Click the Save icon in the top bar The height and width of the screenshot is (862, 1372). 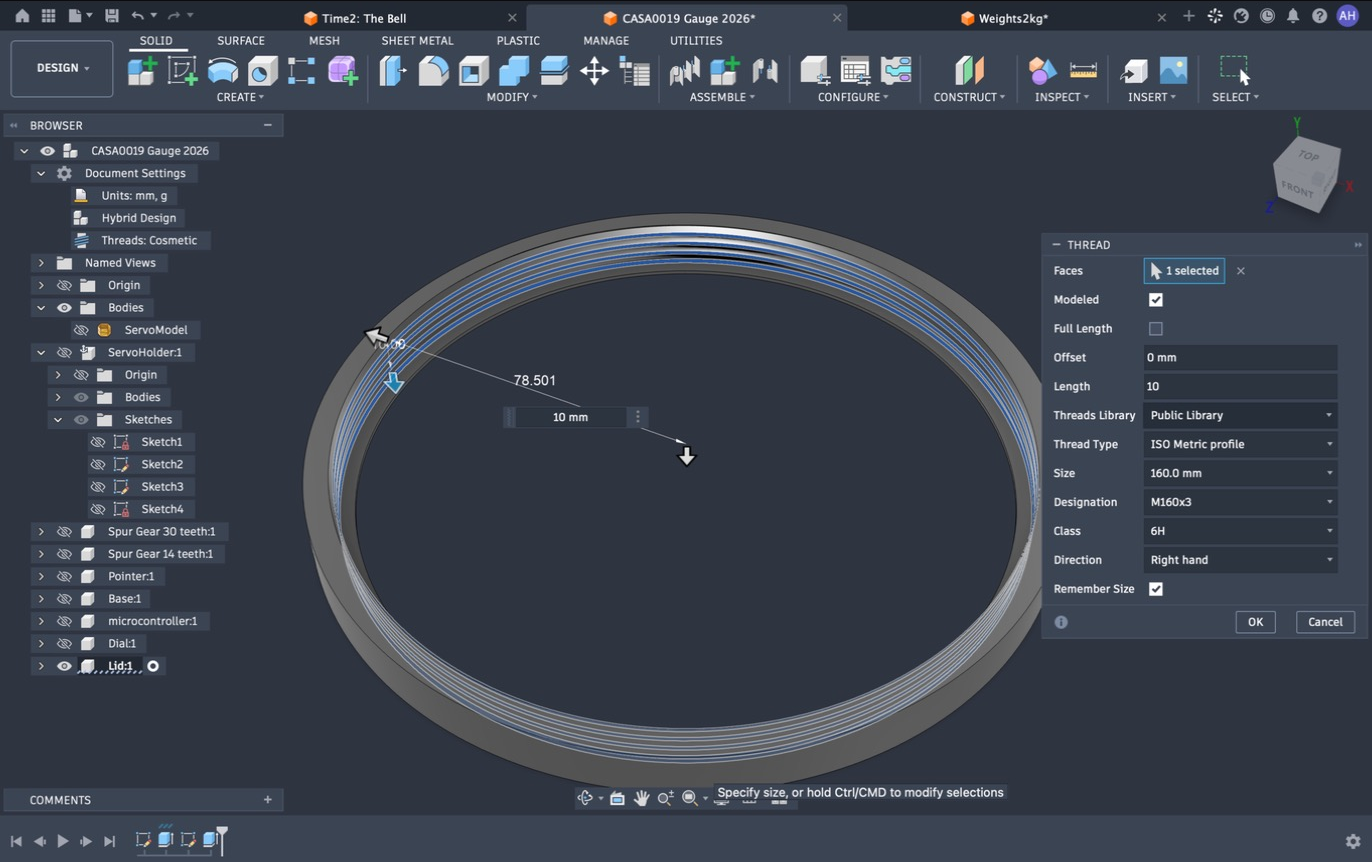pyautogui.click(x=111, y=16)
